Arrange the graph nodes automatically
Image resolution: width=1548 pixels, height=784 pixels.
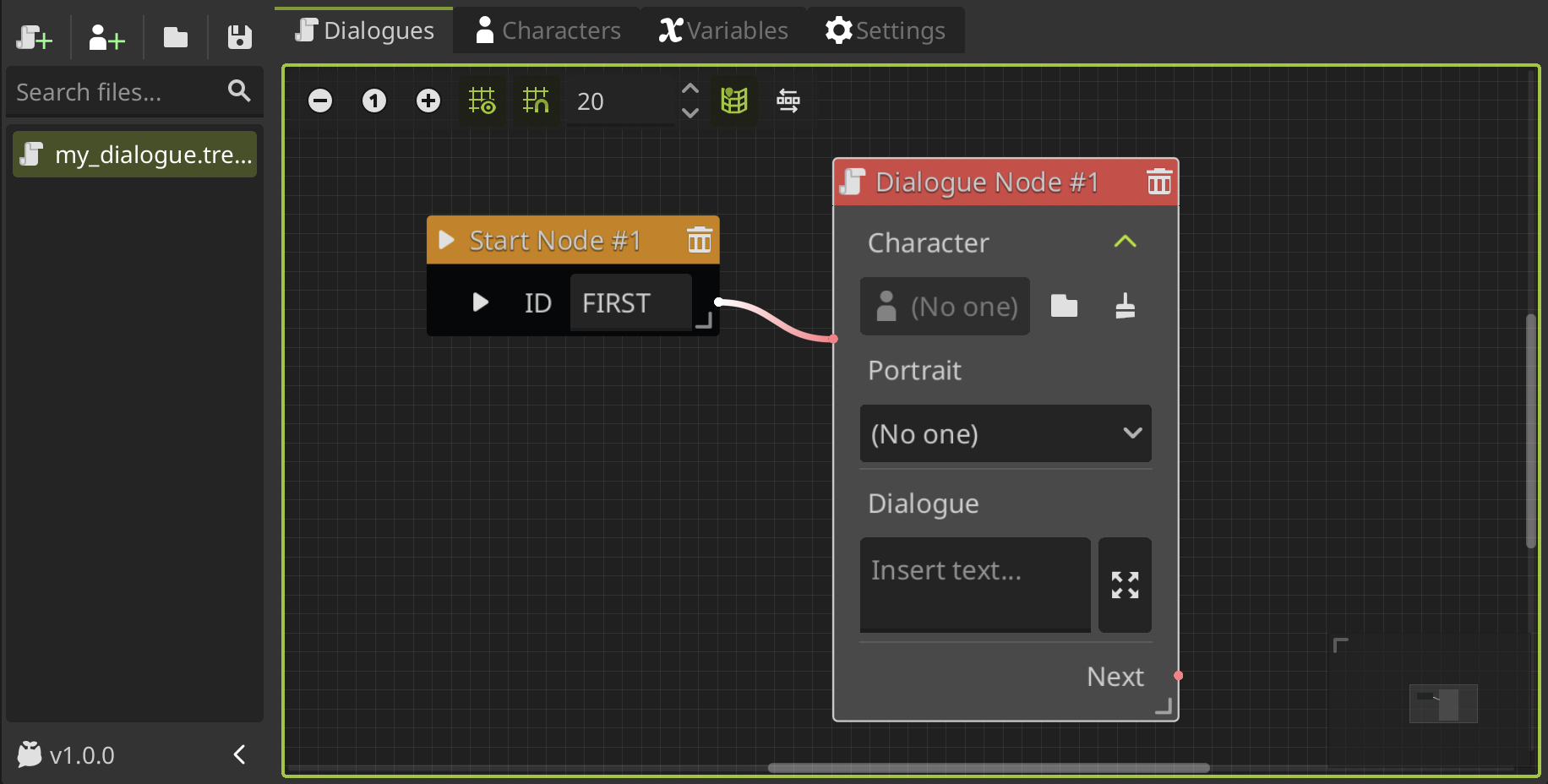click(x=788, y=101)
